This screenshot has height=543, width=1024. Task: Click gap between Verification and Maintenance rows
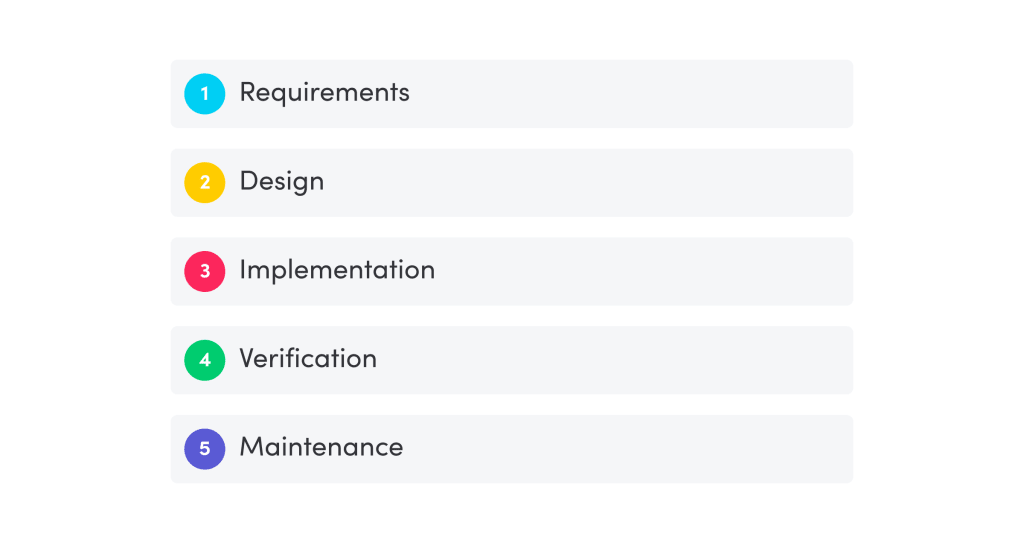click(x=512, y=405)
